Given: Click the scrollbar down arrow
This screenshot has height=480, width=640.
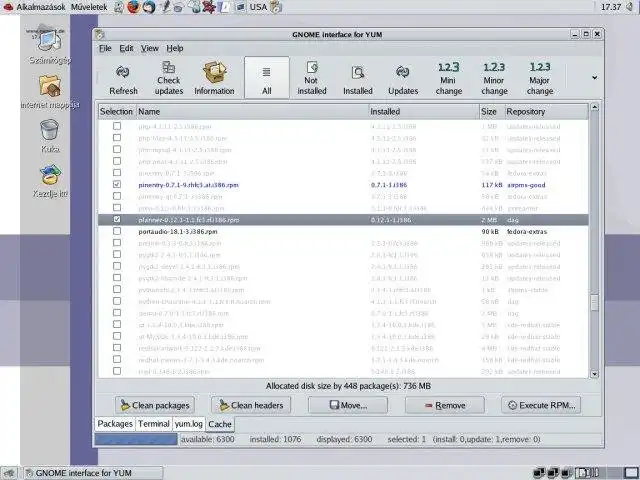Looking at the screenshot, I should 594,373.
